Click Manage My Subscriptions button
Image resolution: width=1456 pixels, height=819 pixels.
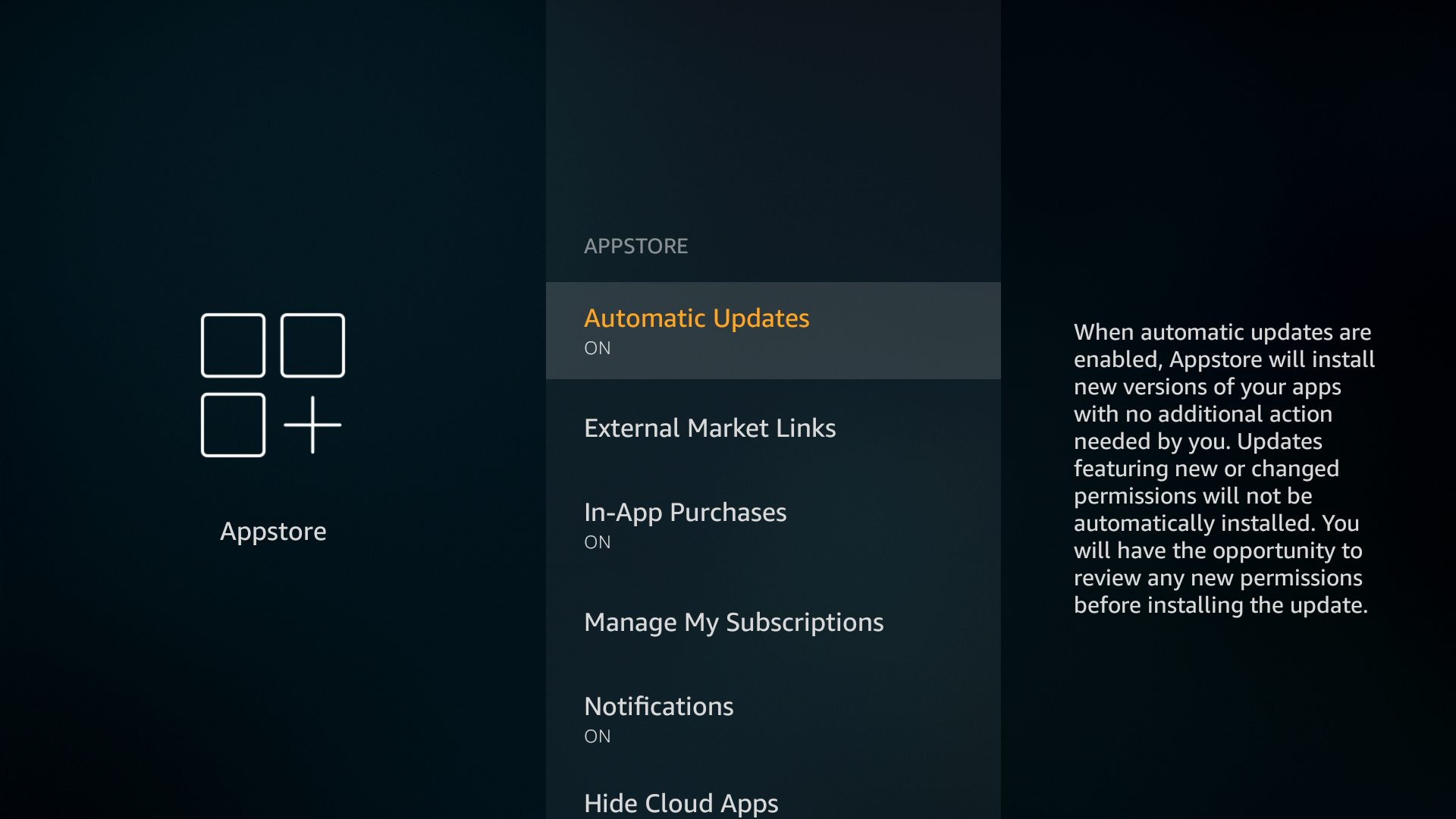pyautogui.click(x=733, y=622)
